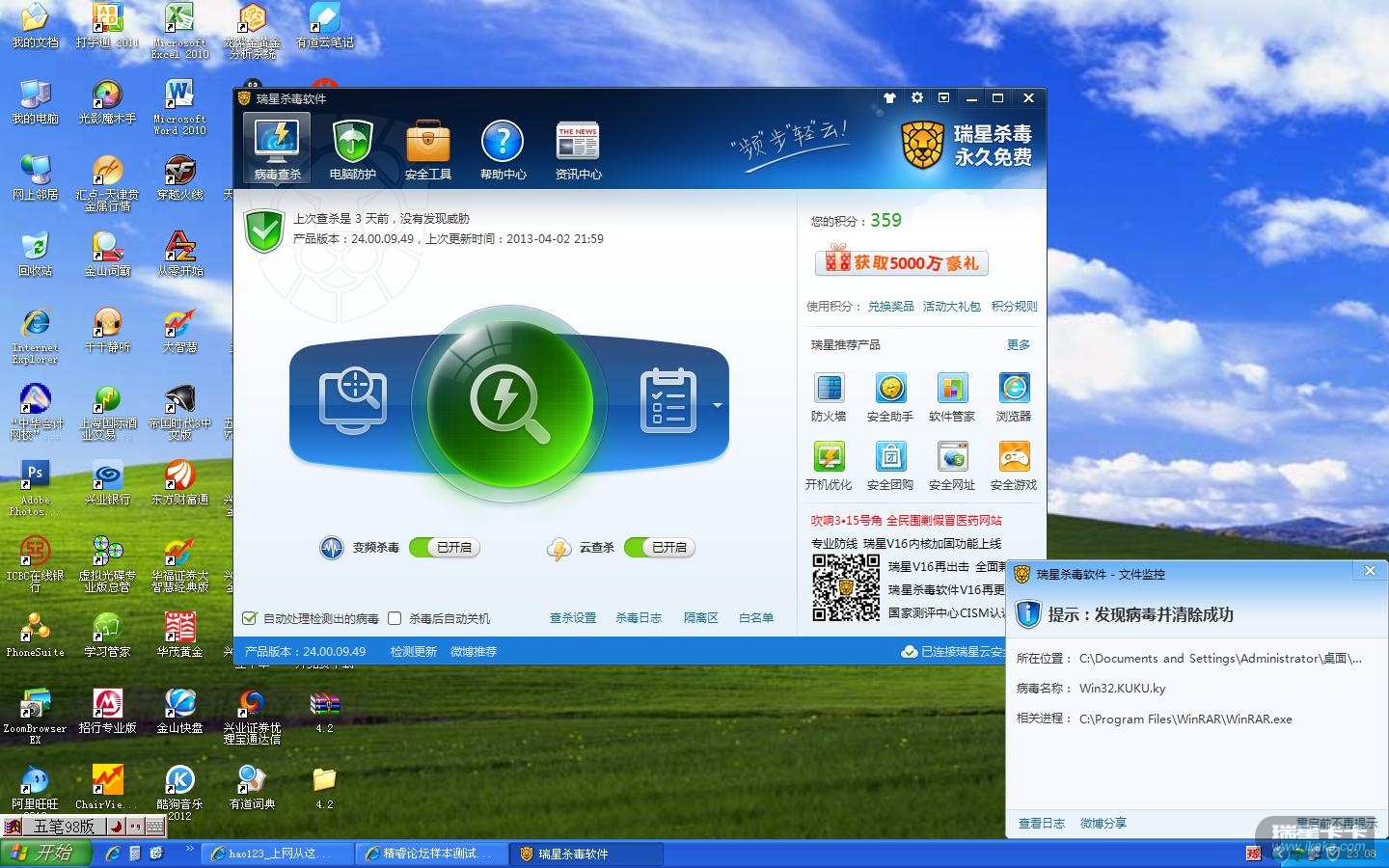Toggle the 变频杀毒 switch

tap(445, 548)
